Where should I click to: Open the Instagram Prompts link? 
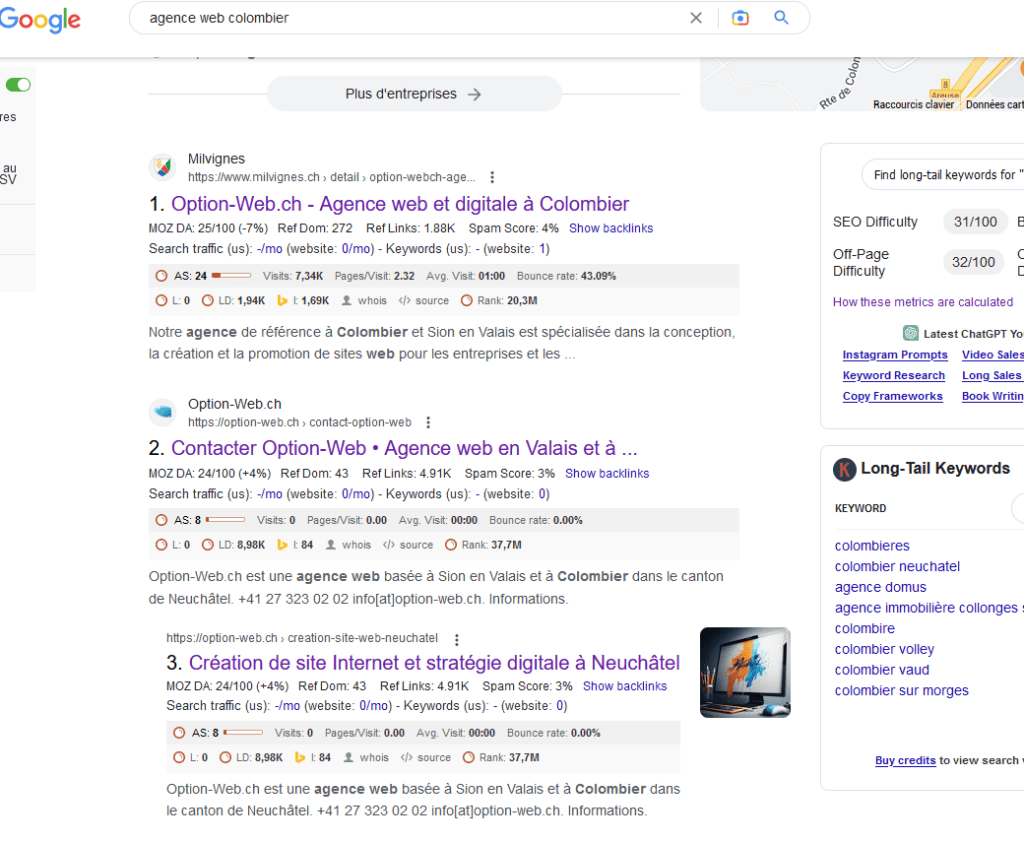pyautogui.click(x=894, y=355)
